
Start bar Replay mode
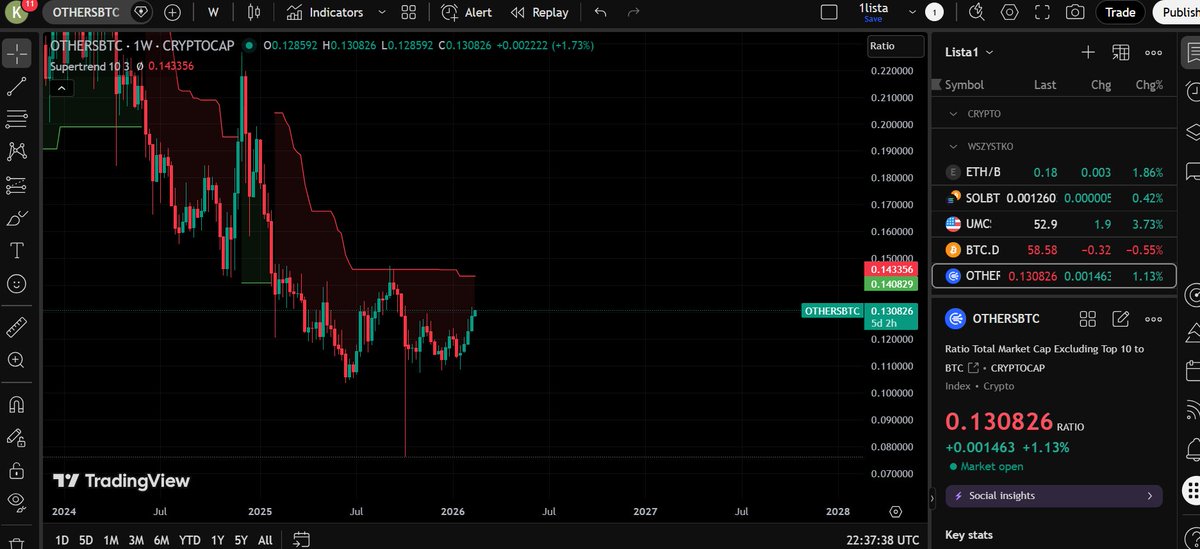tap(539, 12)
